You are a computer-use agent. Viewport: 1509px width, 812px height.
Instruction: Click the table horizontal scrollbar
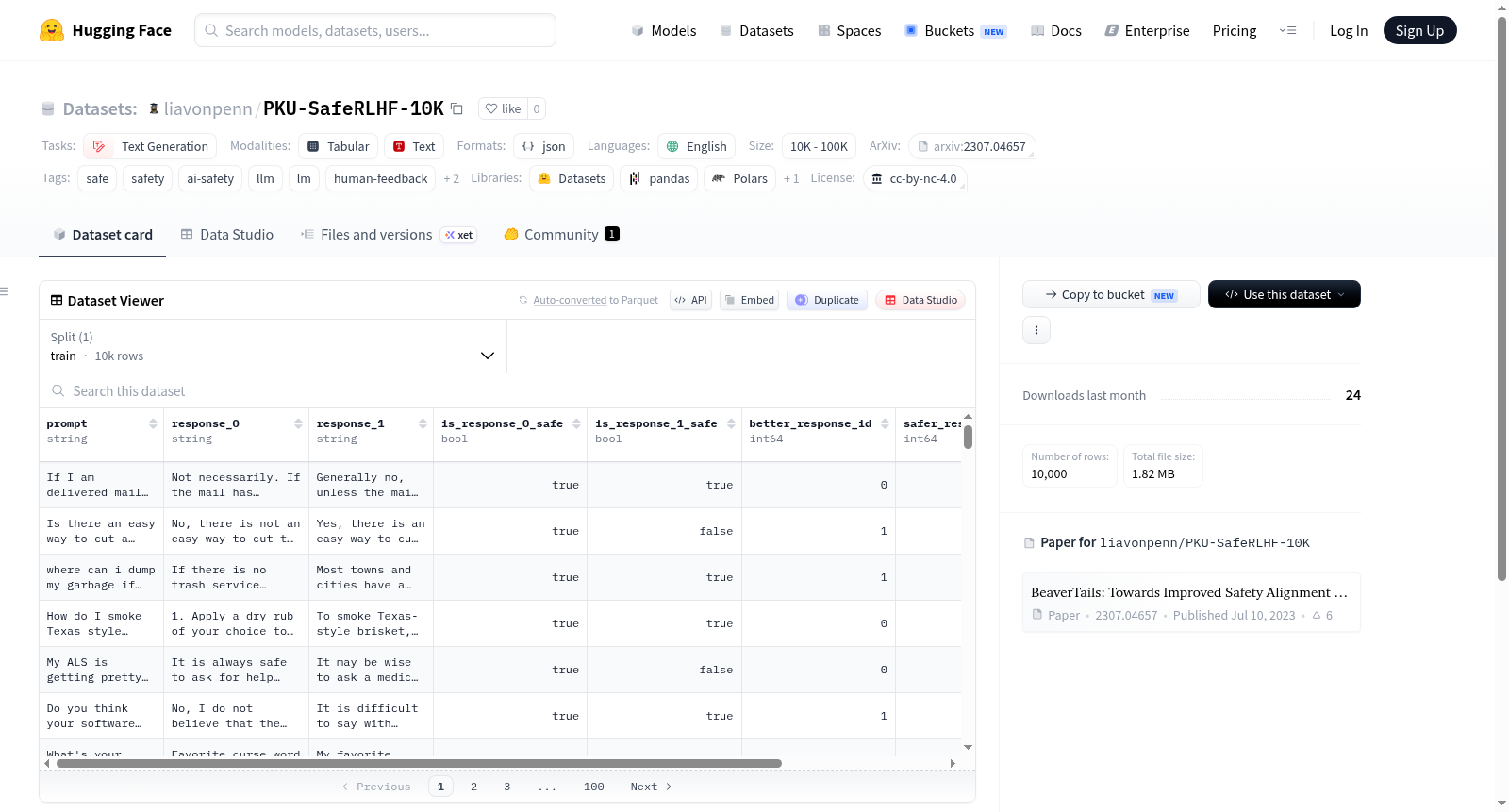(x=419, y=763)
